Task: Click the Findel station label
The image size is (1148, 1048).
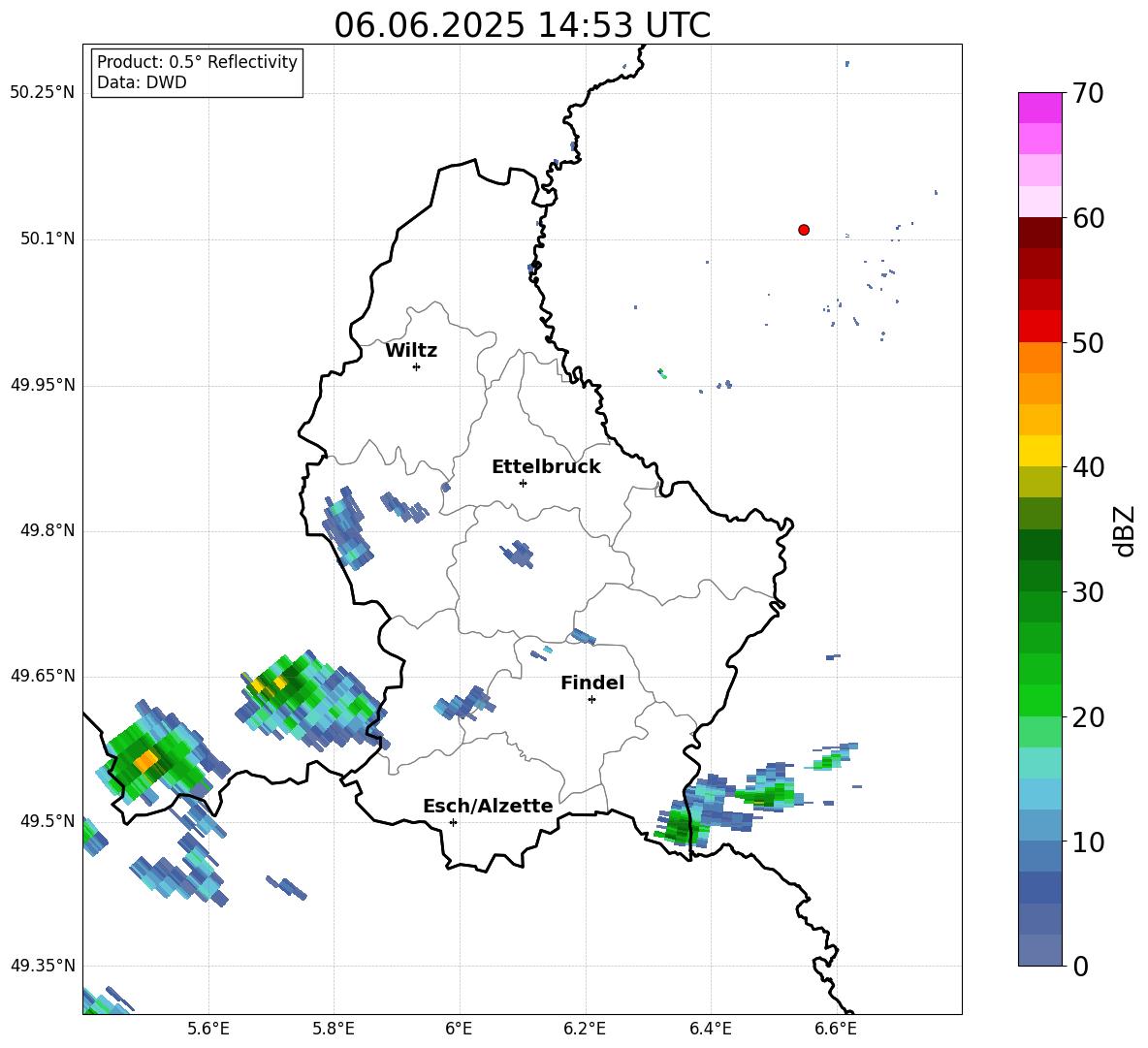Action: pos(592,683)
